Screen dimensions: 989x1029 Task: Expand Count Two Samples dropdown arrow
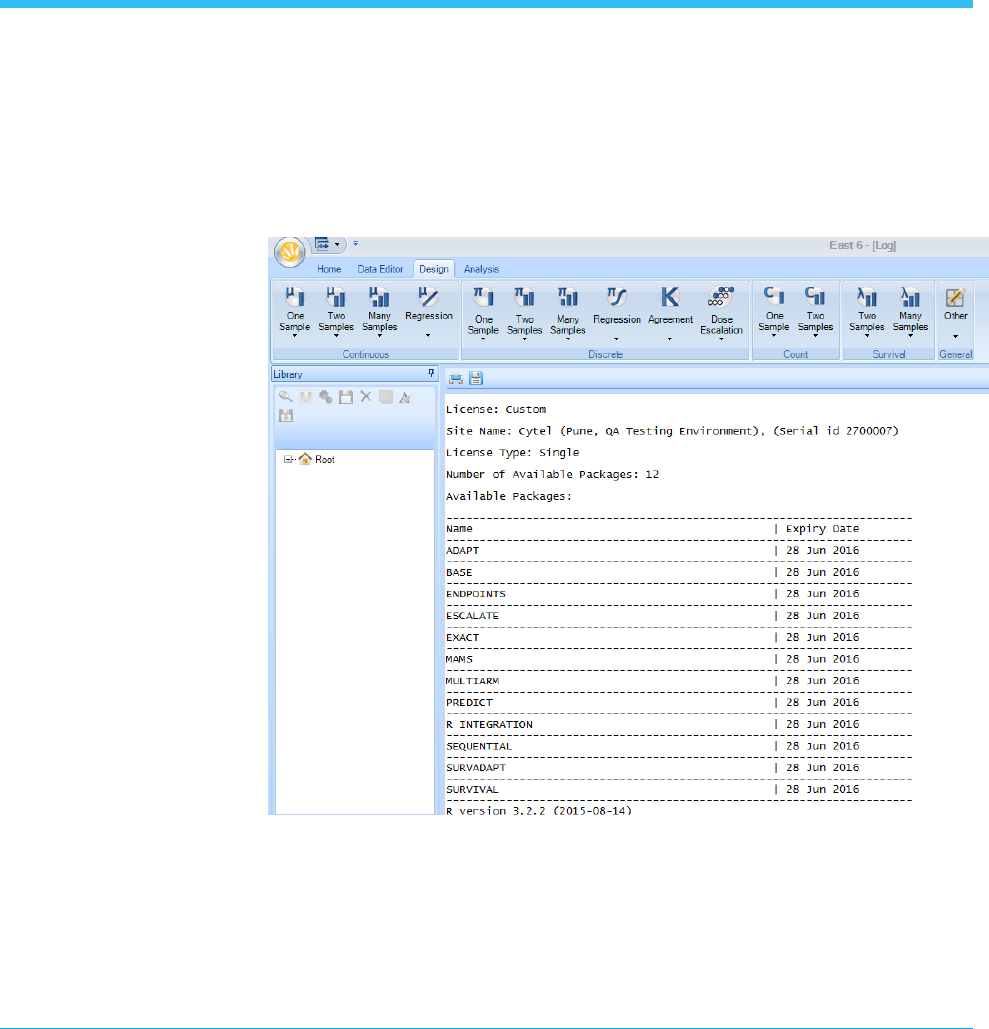(x=816, y=336)
